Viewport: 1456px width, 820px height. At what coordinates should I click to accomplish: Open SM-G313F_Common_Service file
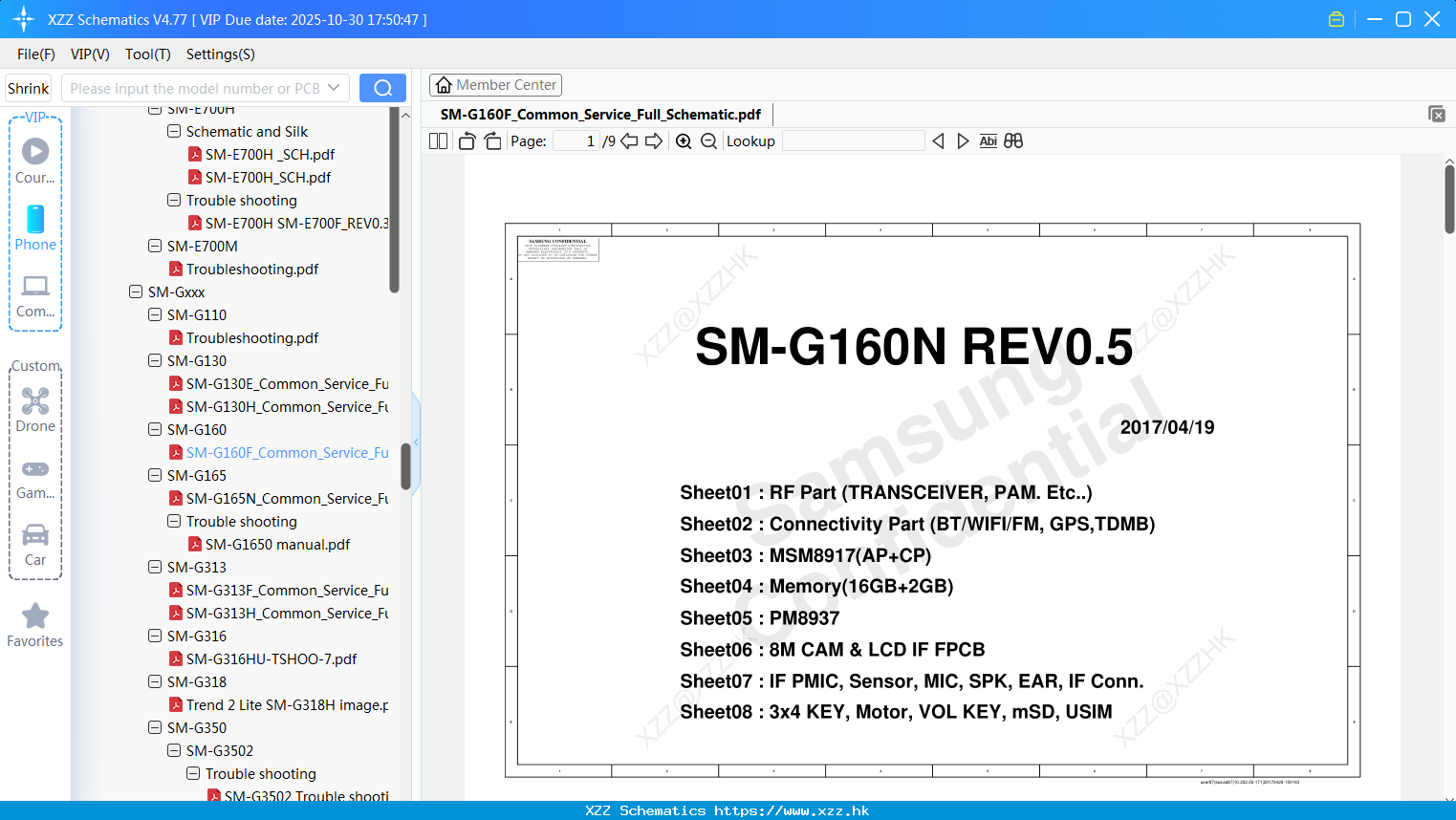(287, 590)
